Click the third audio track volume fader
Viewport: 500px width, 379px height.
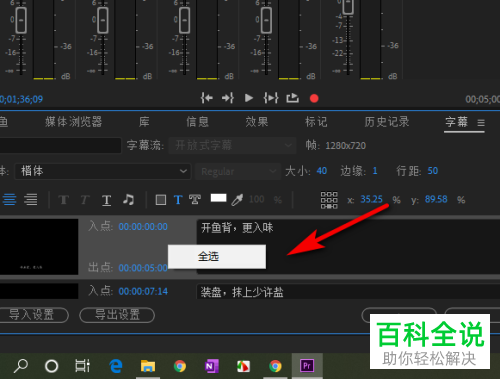(x=184, y=20)
